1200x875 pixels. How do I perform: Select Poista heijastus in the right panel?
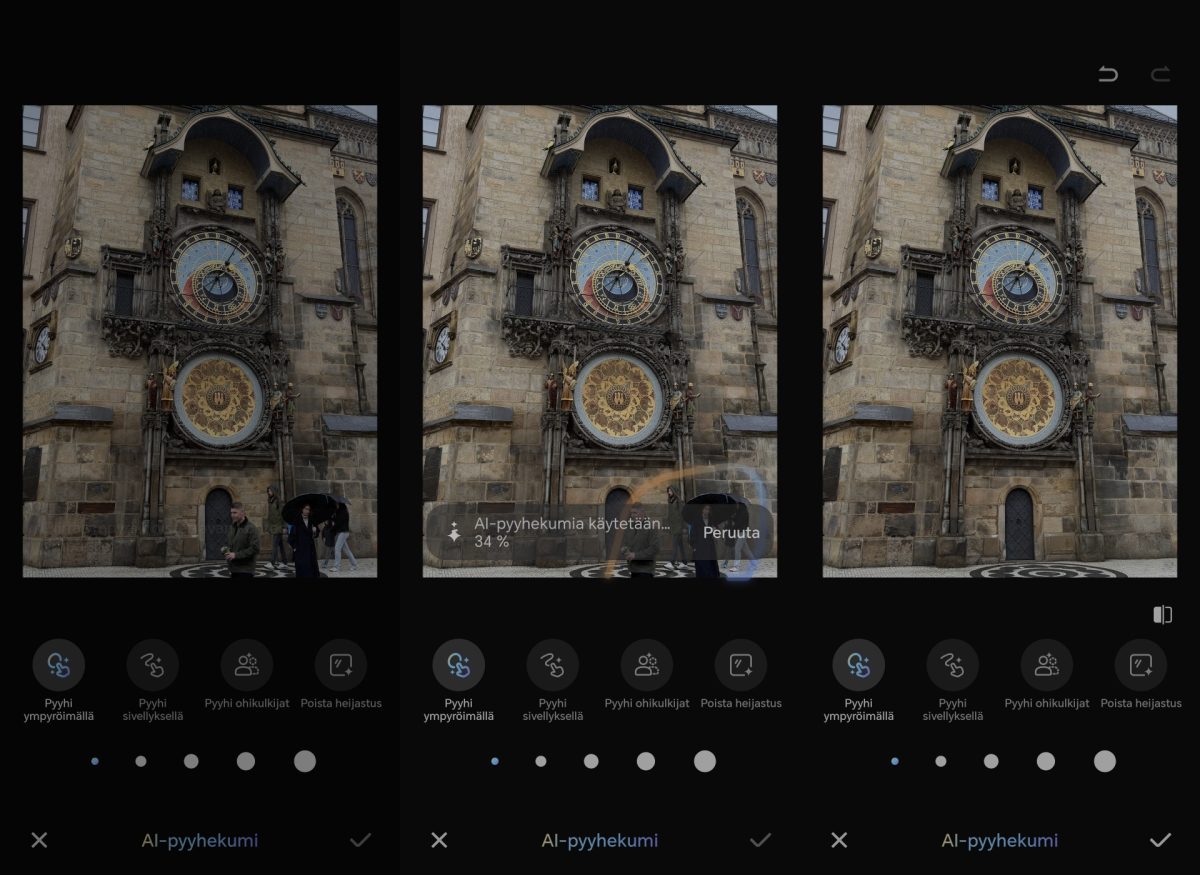pyautogui.click(x=1140, y=665)
